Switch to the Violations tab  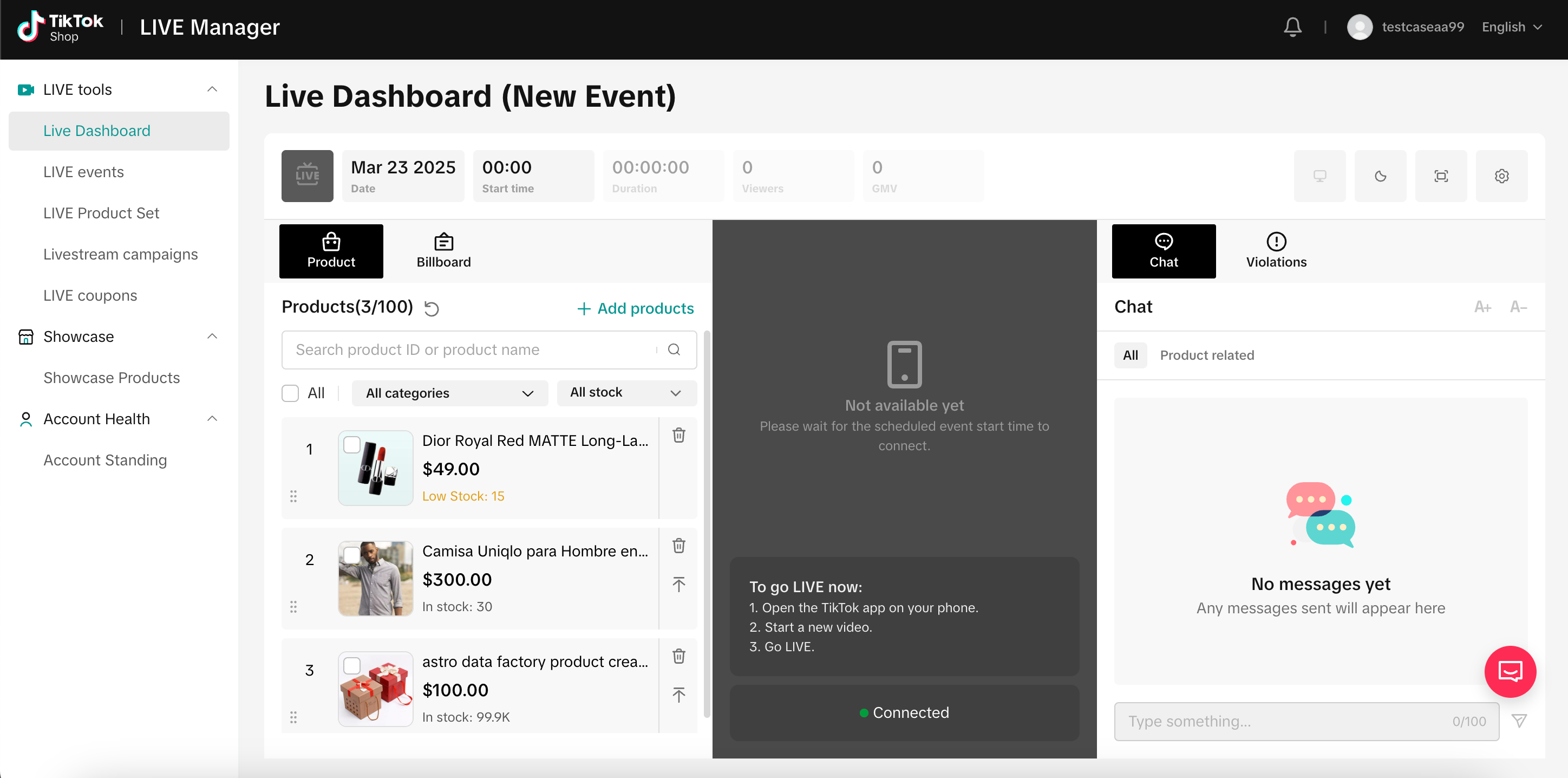(x=1276, y=251)
